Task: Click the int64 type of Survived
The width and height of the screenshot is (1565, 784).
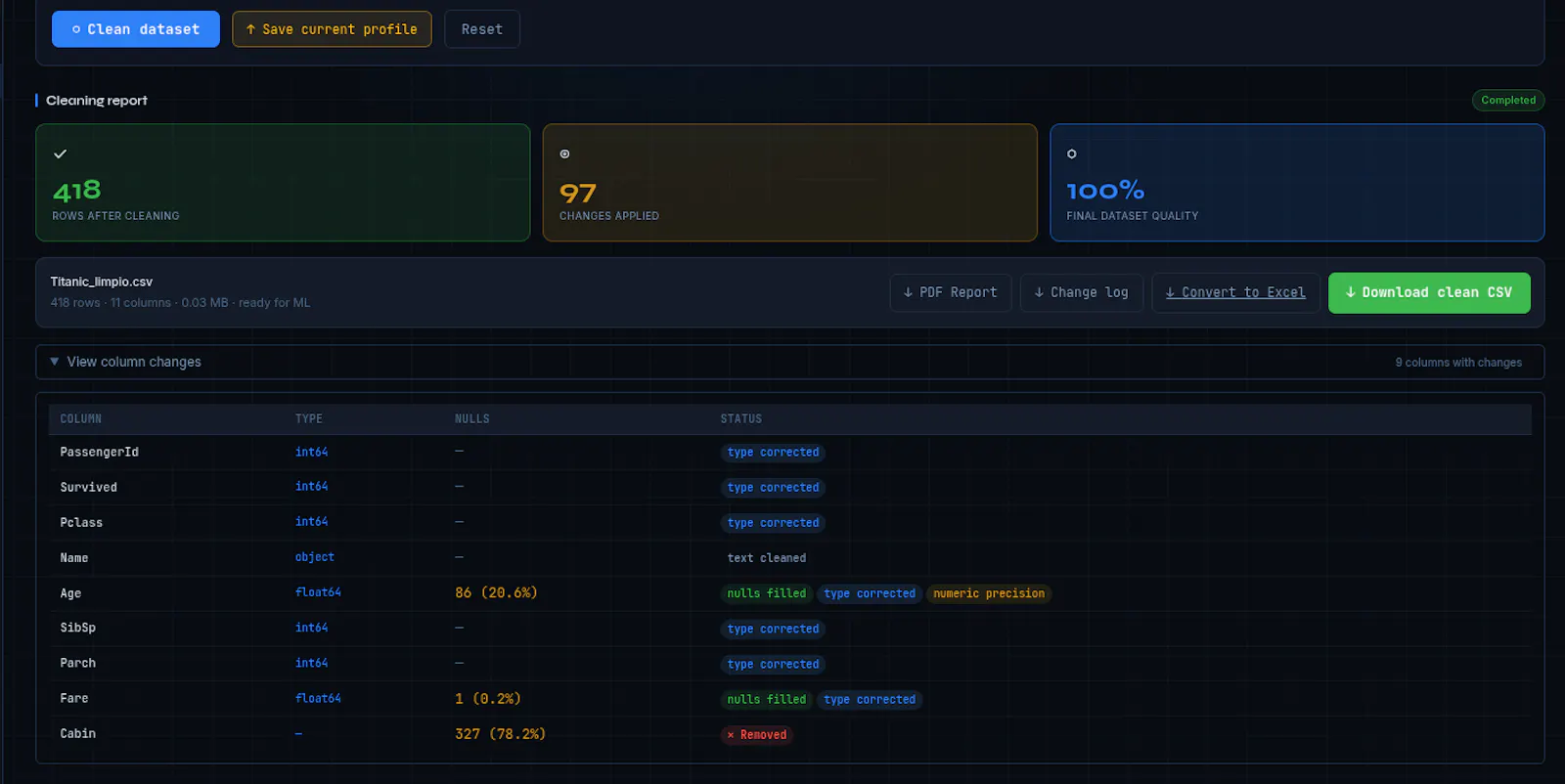Action: pos(312,486)
